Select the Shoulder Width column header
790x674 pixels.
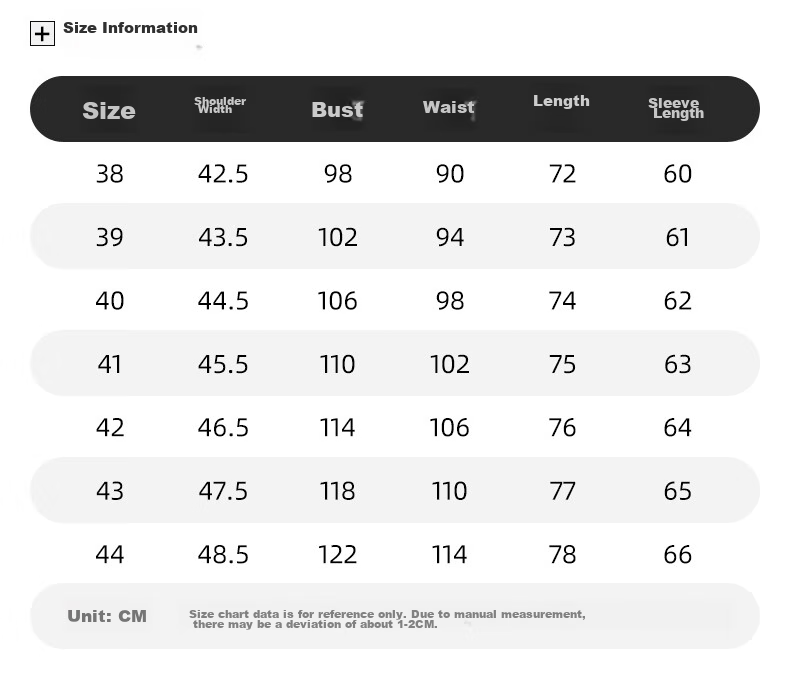coord(220,105)
